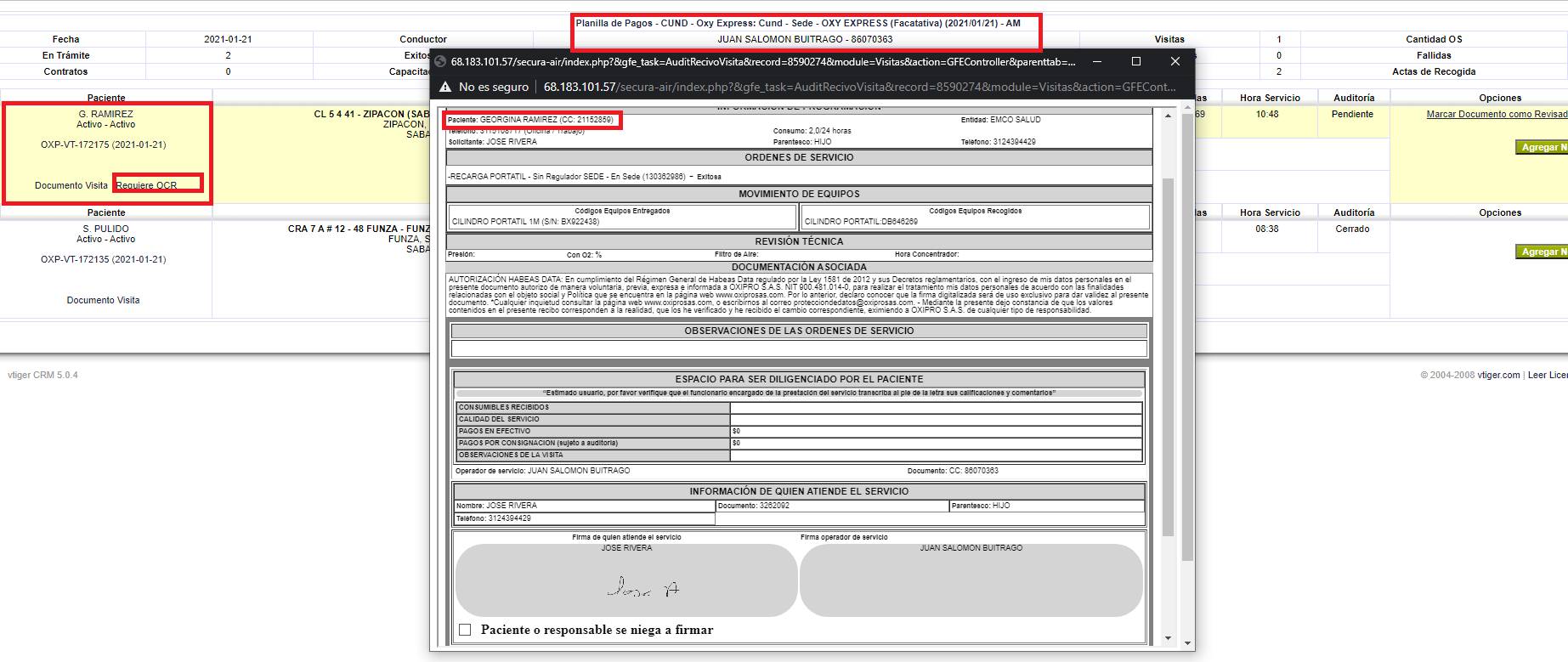
Task: Click 'Entidad: EMCO SALUD' text
Action: coord(1000,120)
